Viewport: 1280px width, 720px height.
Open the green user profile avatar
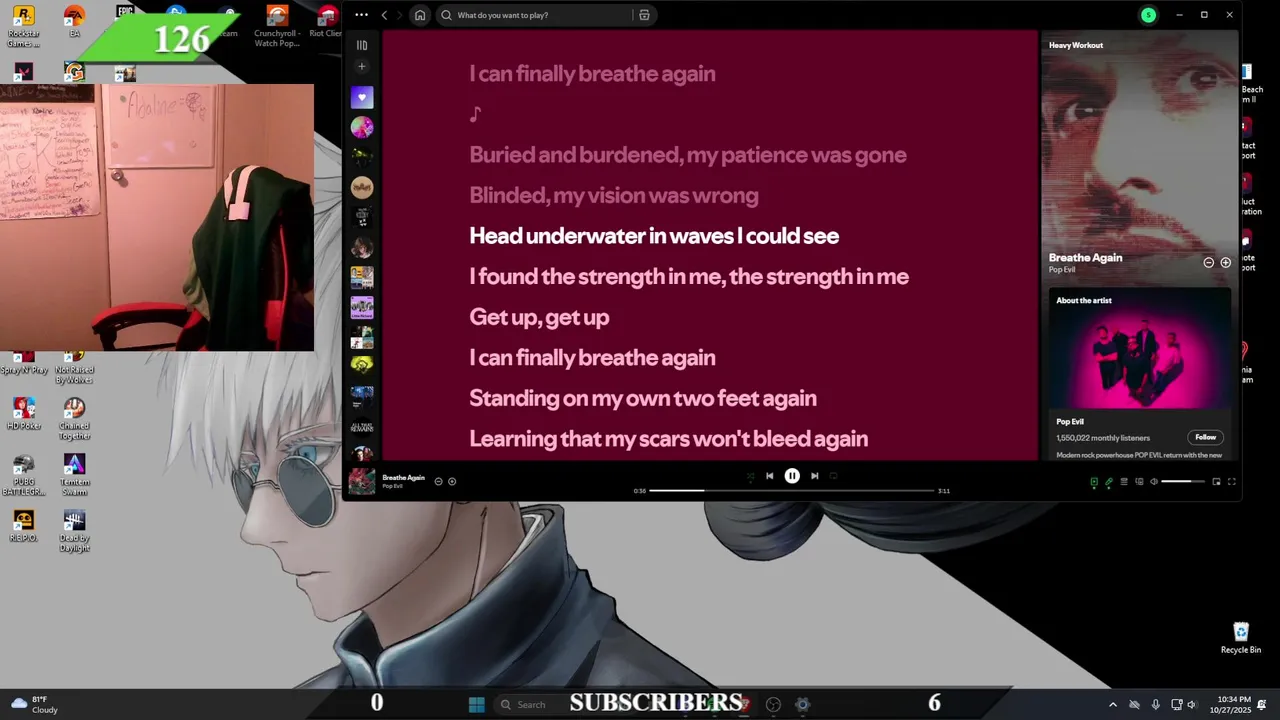(1148, 15)
